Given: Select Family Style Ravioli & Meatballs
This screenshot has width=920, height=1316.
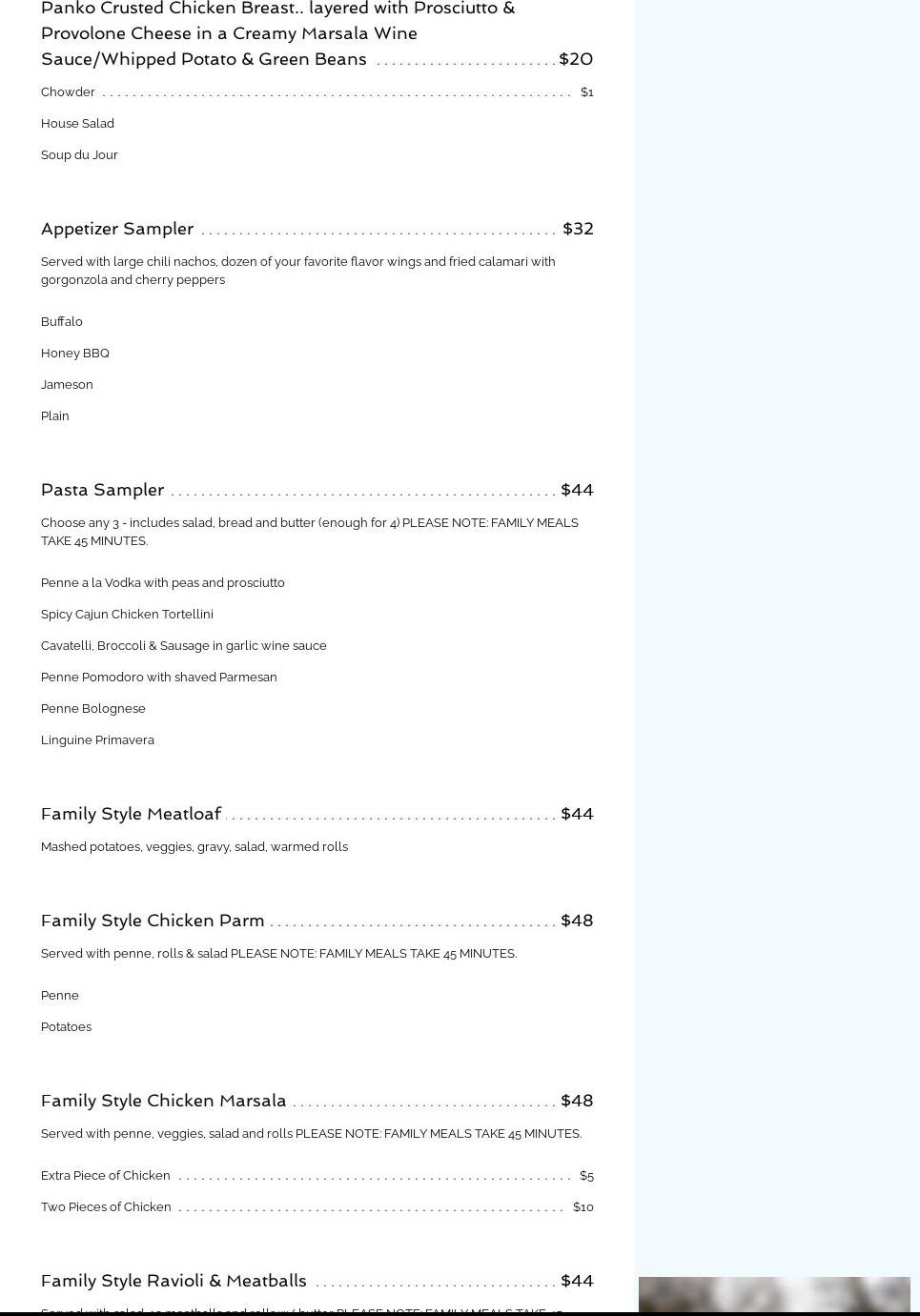Looking at the screenshot, I should click(174, 1281).
